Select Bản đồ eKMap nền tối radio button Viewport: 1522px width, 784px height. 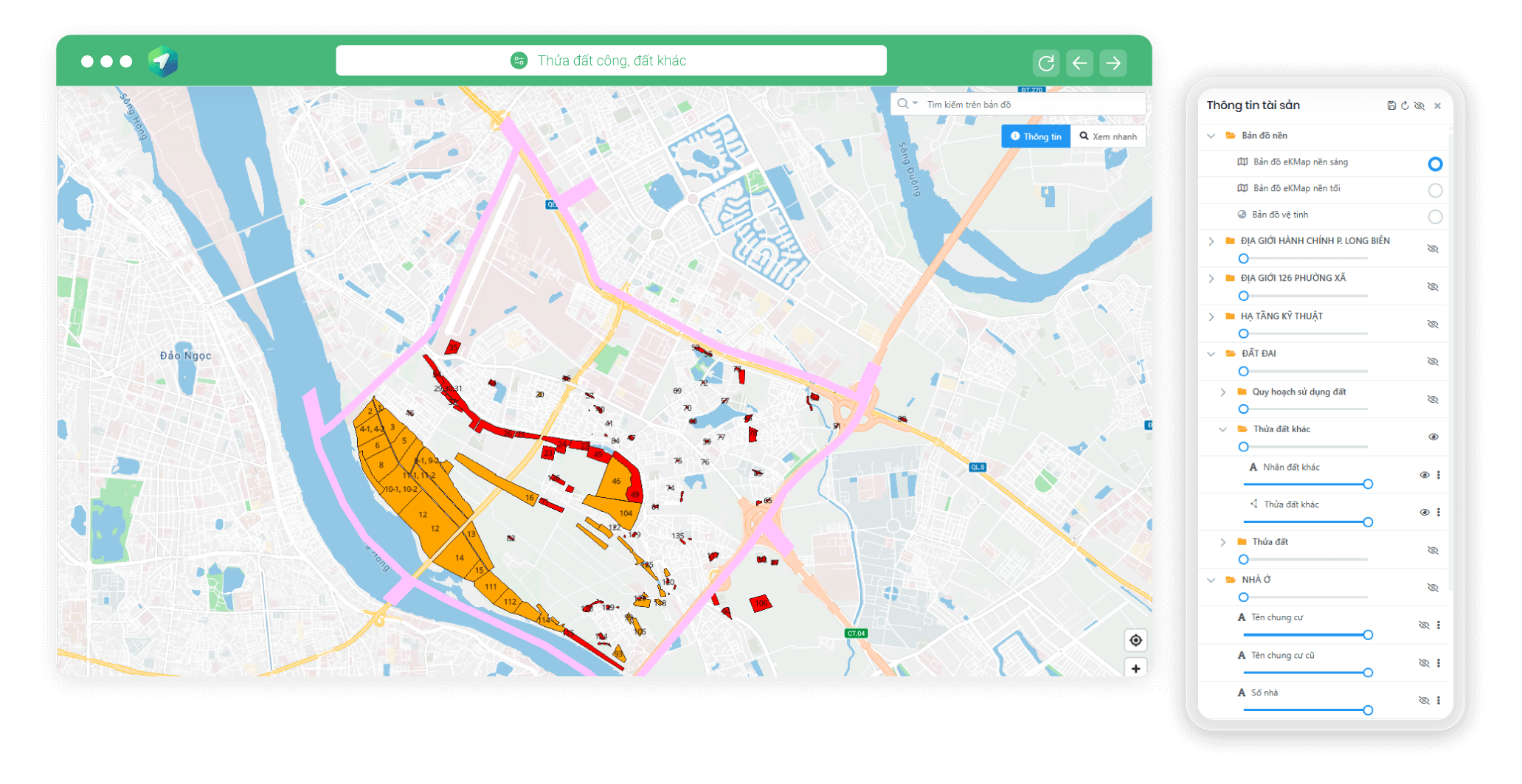click(1435, 190)
